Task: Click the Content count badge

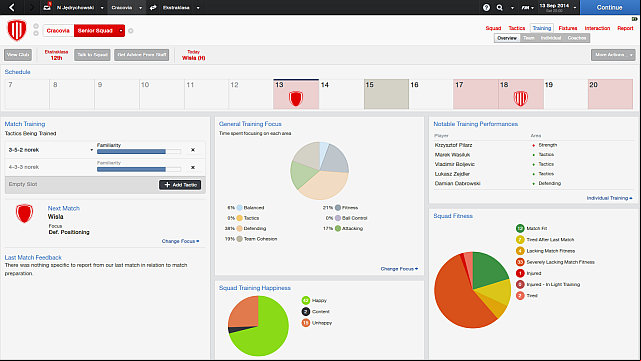Action: pyautogui.click(x=306, y=312)
